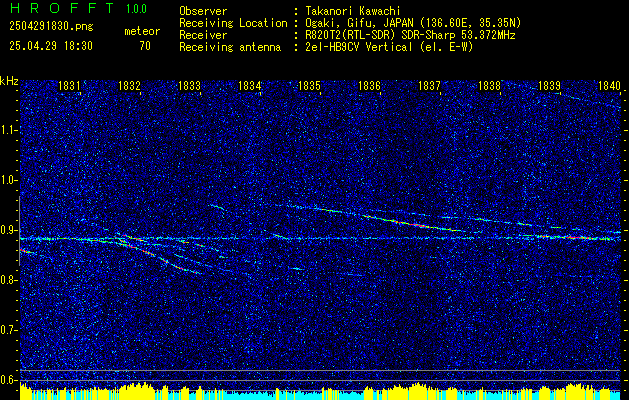Click time marker 1837
Viewport: 629px width, 400px height.
(x=430, y=85)
